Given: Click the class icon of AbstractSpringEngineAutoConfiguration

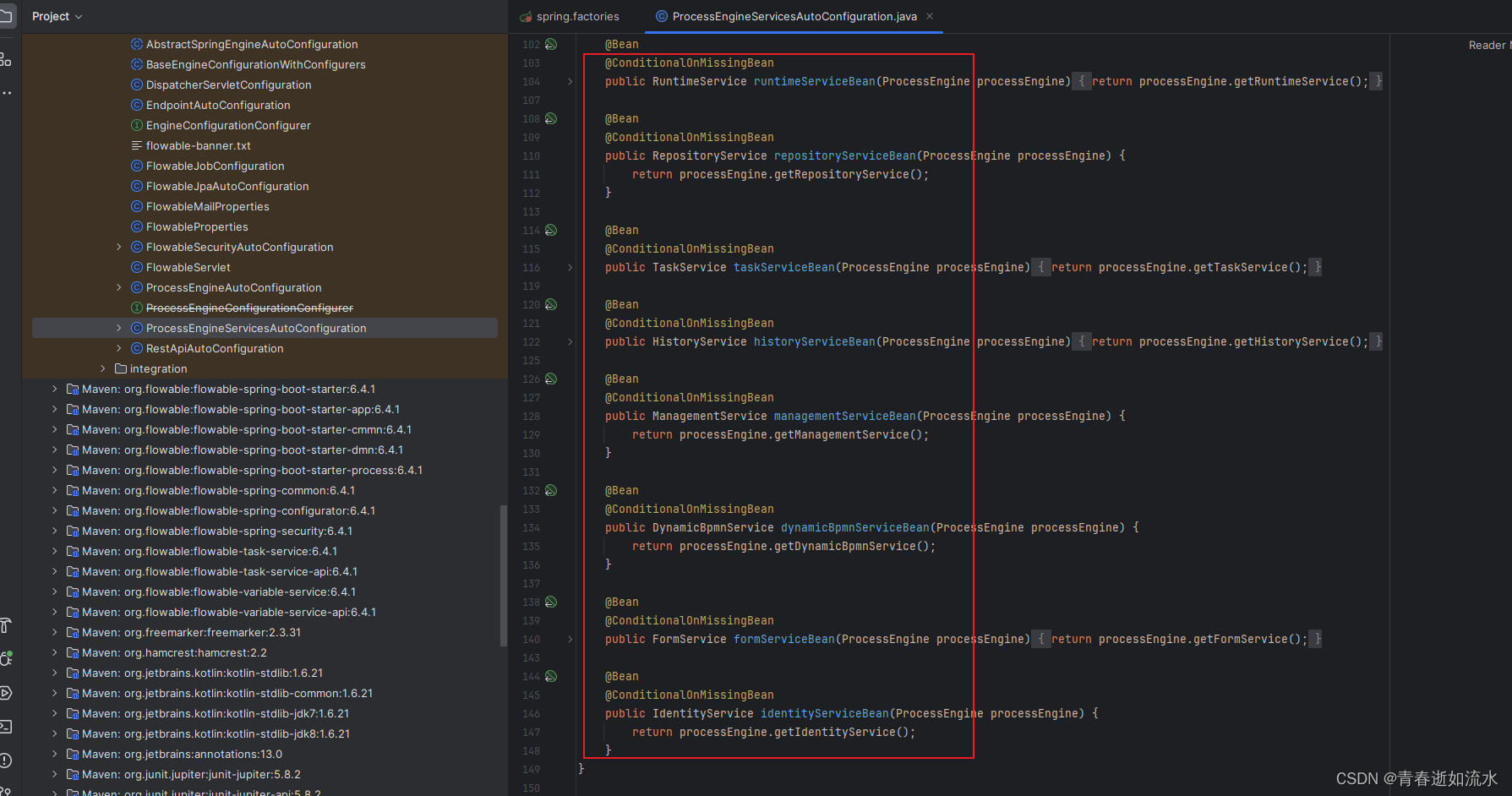Looking at the screenshot, I should pyautogui.click(x=137, y=44).
